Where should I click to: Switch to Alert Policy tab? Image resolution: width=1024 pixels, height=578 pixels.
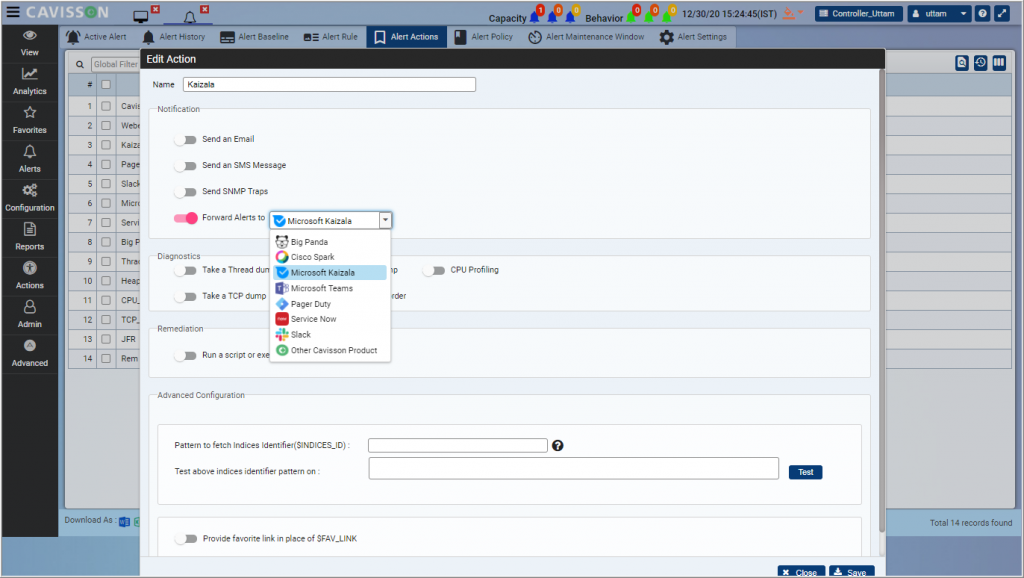(x=484, y=37)
